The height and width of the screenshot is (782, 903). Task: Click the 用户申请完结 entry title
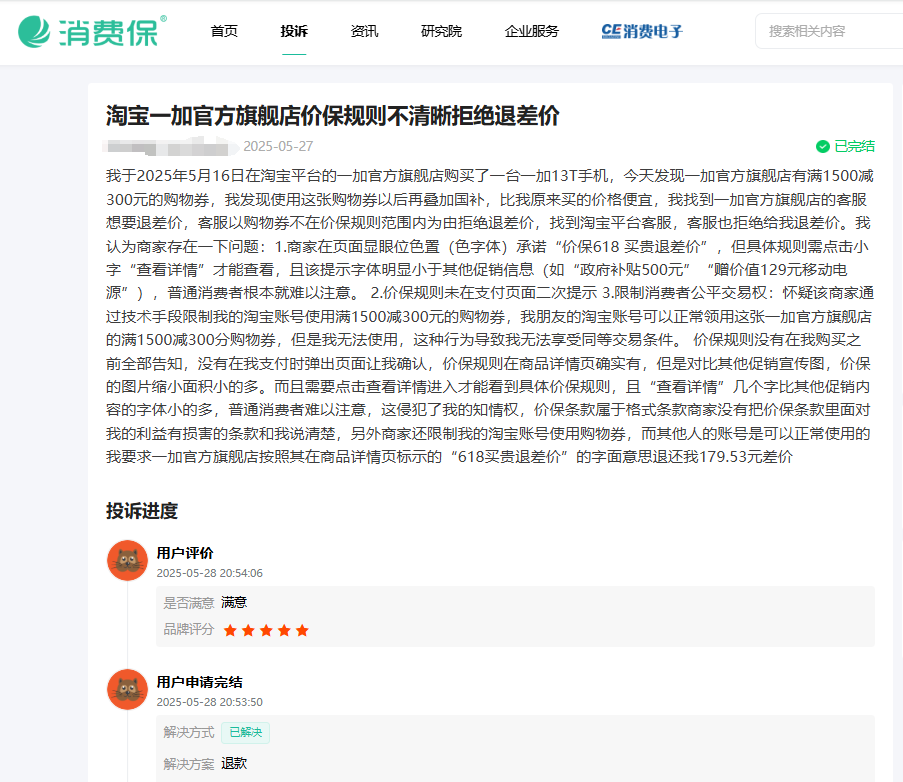(199, 682)
